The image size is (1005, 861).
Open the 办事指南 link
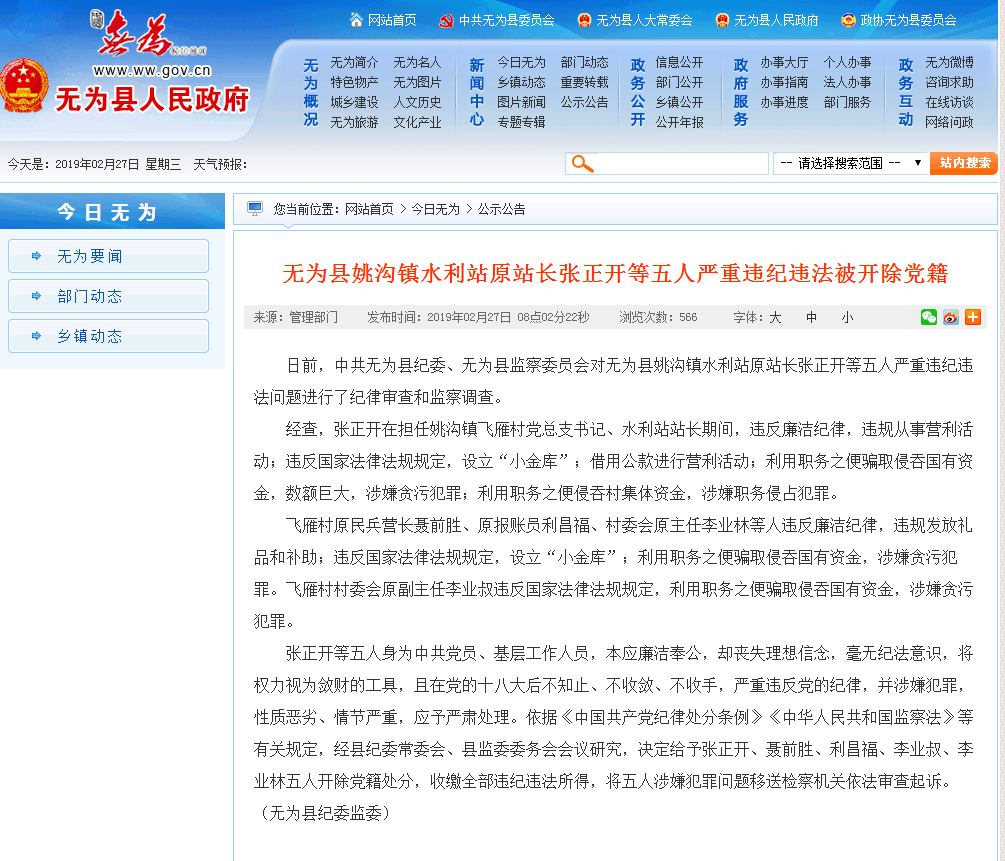pyautogui.click(x=785, y=82)
